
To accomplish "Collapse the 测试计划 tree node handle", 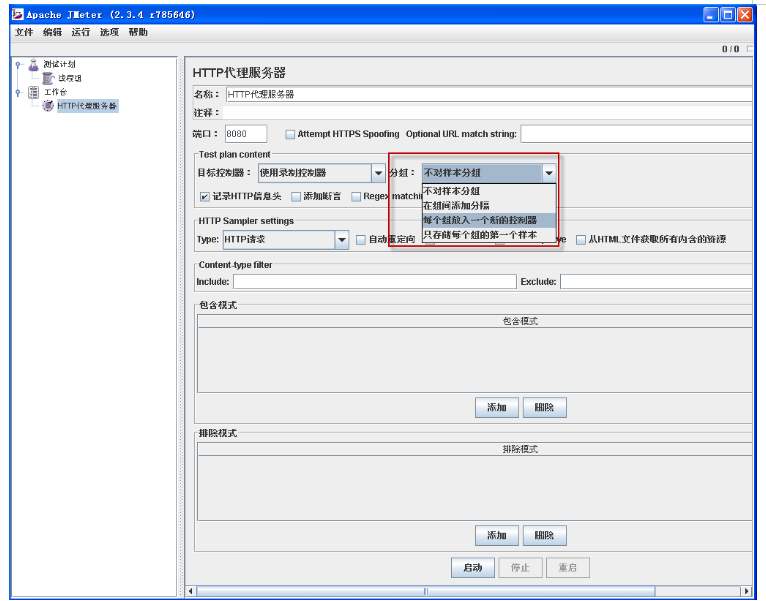I will [18, 64].
